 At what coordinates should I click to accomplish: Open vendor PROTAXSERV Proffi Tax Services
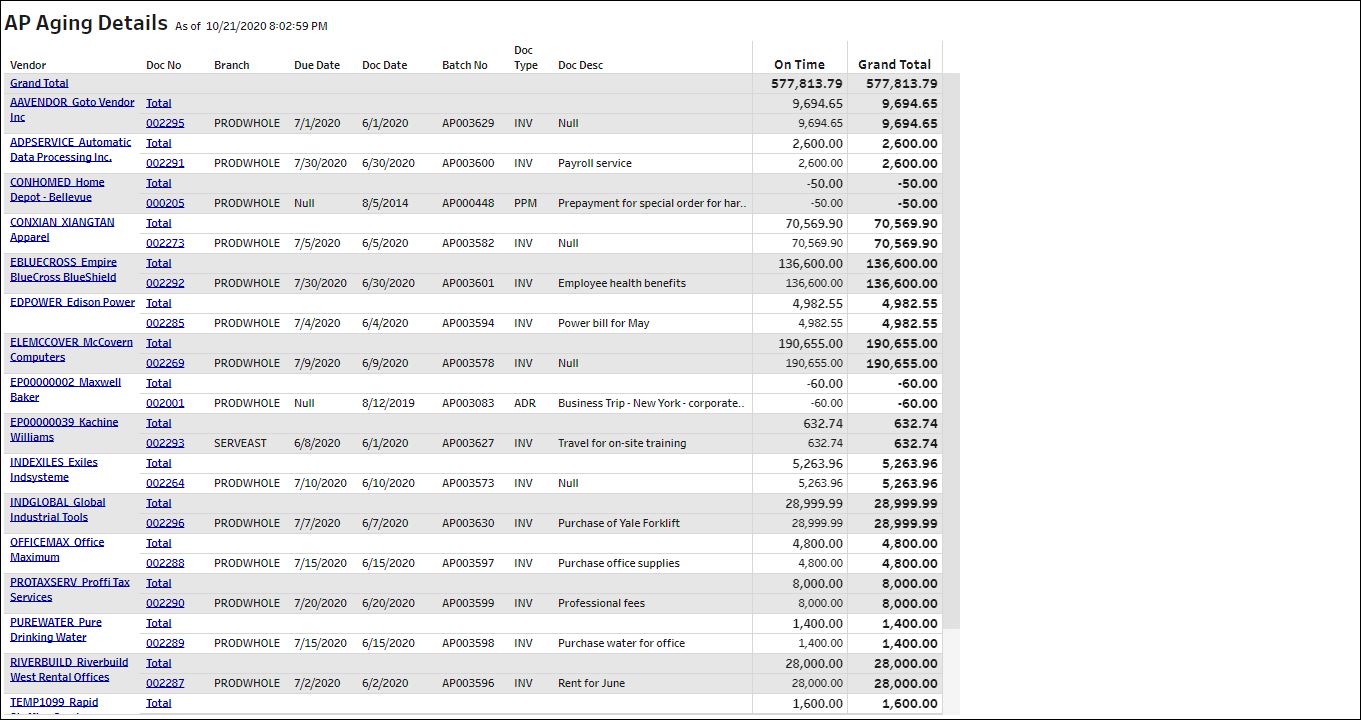70,589
